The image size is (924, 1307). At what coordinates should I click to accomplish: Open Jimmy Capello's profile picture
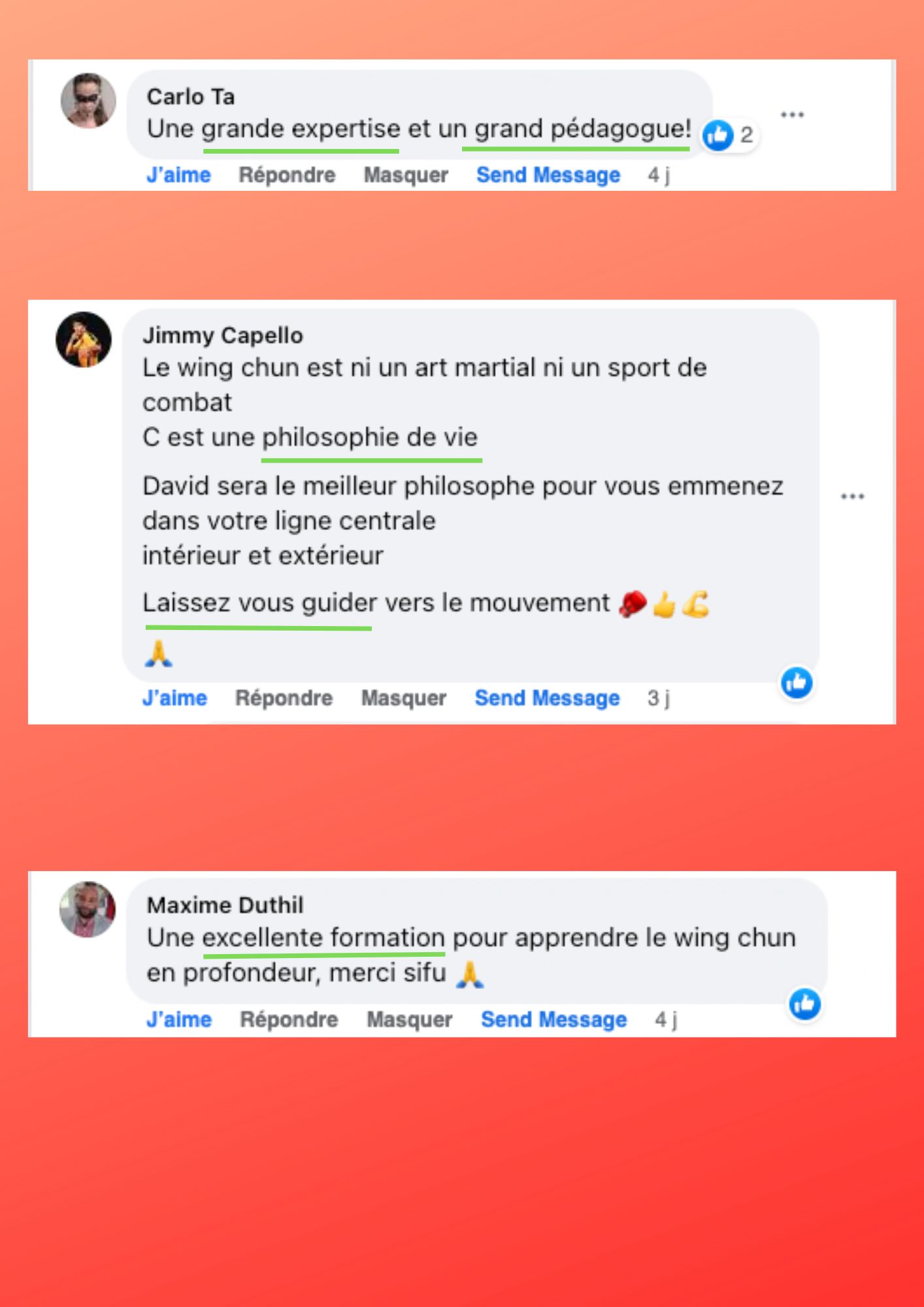(84, 339)
